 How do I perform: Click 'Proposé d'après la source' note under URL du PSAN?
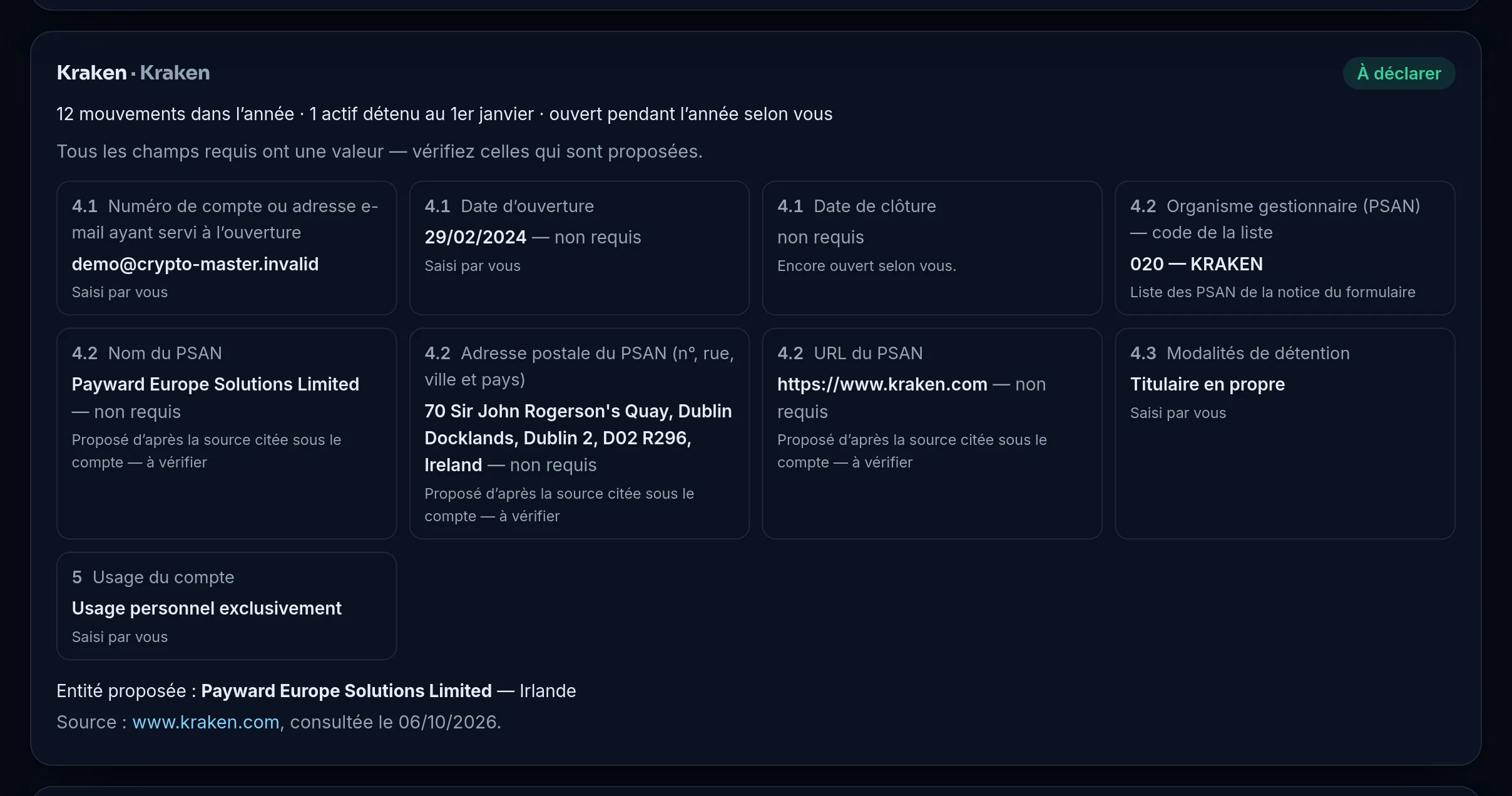pyautogui.click(x=912, y=451)
